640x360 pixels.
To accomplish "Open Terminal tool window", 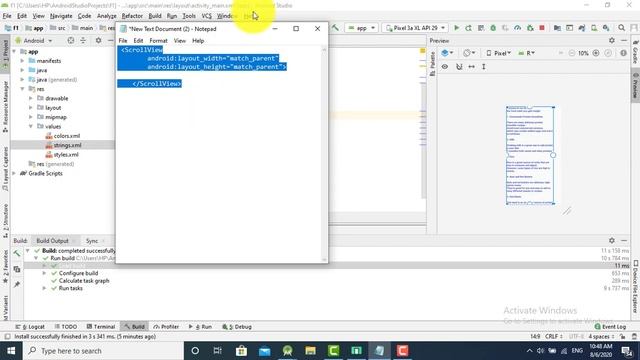I will (101, 327).
